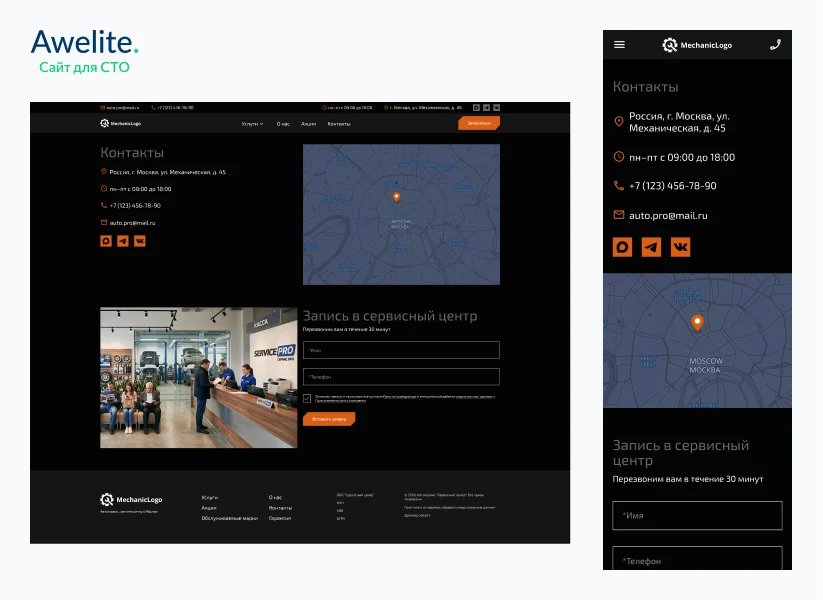This screenshot has height=600, width=823.
Task: Open the chat messenger icon in mobile contacts
Action: tap(622, 247)
